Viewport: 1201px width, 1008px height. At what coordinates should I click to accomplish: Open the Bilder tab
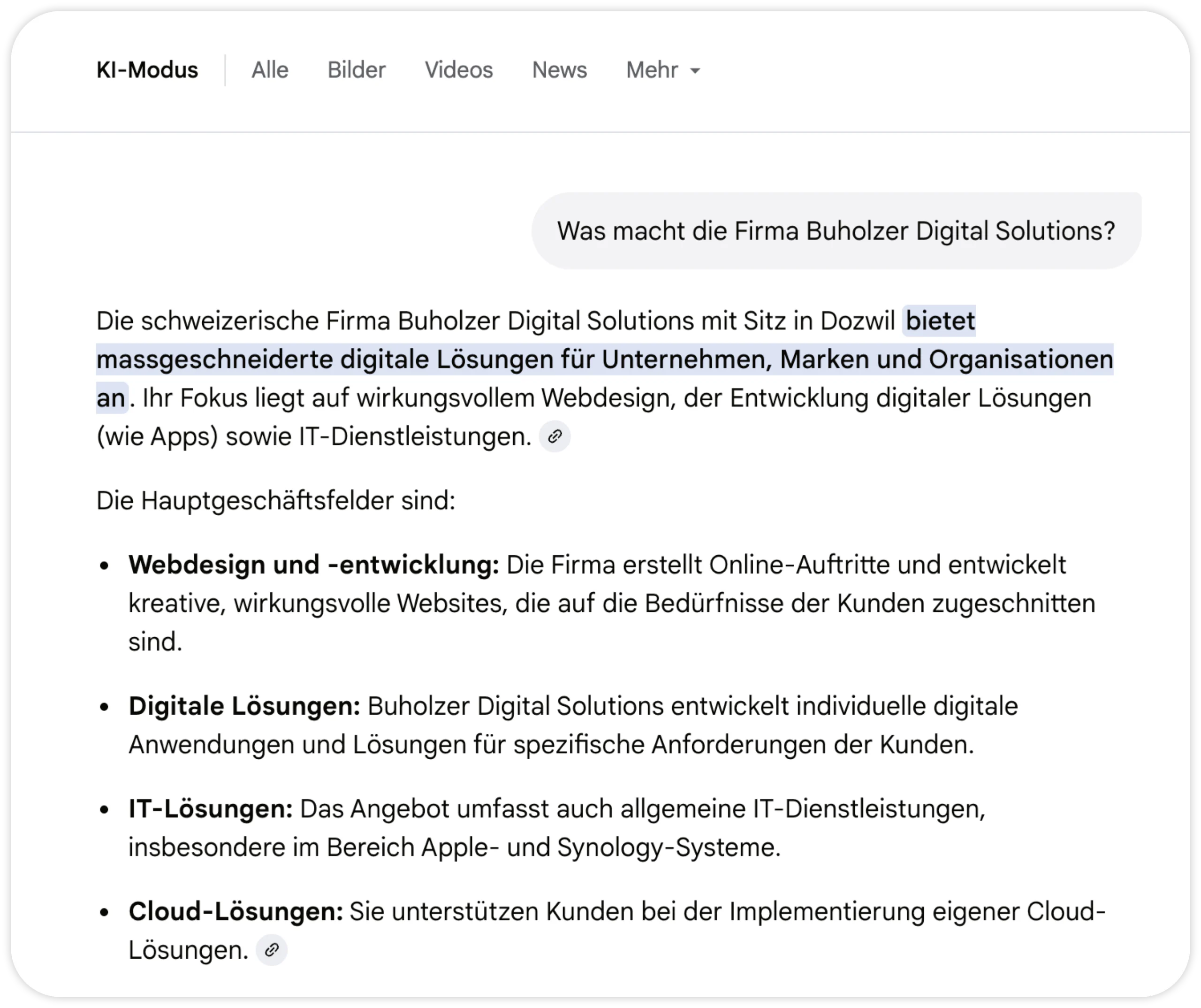pyautogui.click(x=356, y=70)
